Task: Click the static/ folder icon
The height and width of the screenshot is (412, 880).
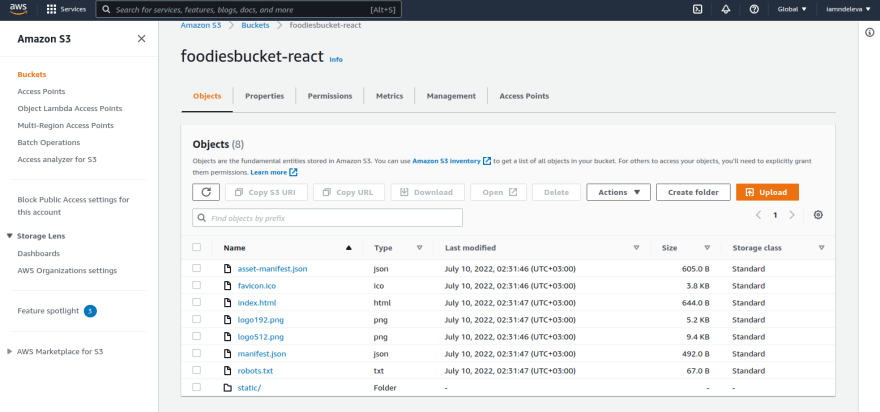Action: [227, 388]
